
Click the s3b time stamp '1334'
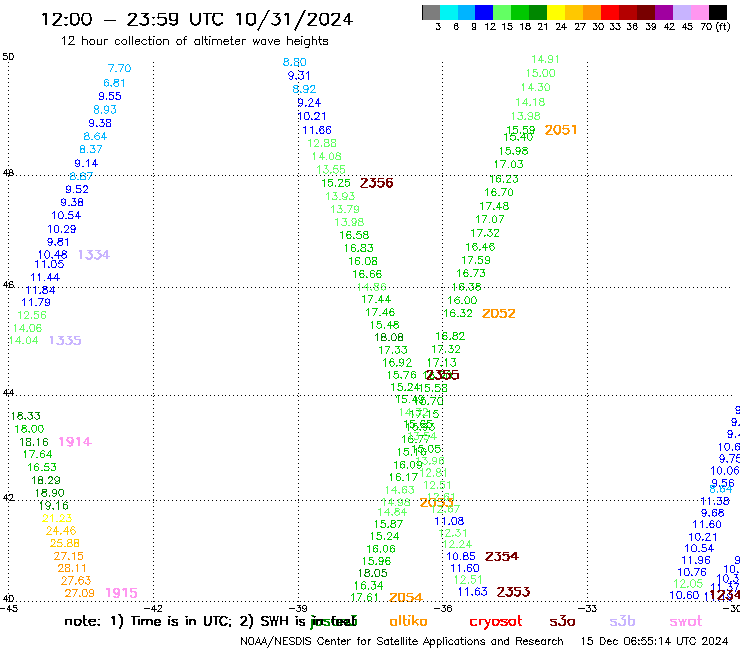click(93, 255)
